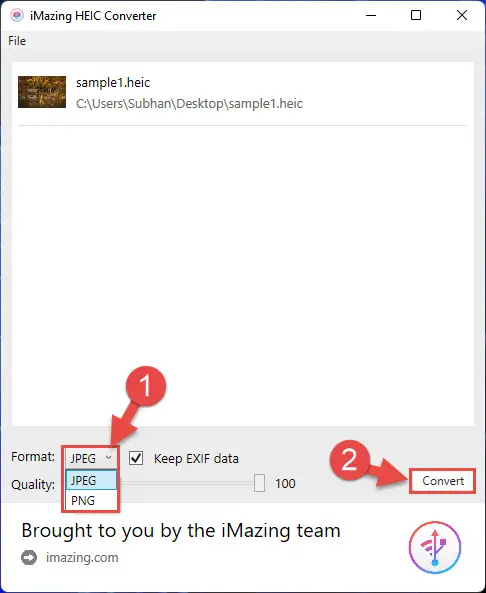Choose PNG from the format list
Screen dimensions: 486x593
point(91,500)
